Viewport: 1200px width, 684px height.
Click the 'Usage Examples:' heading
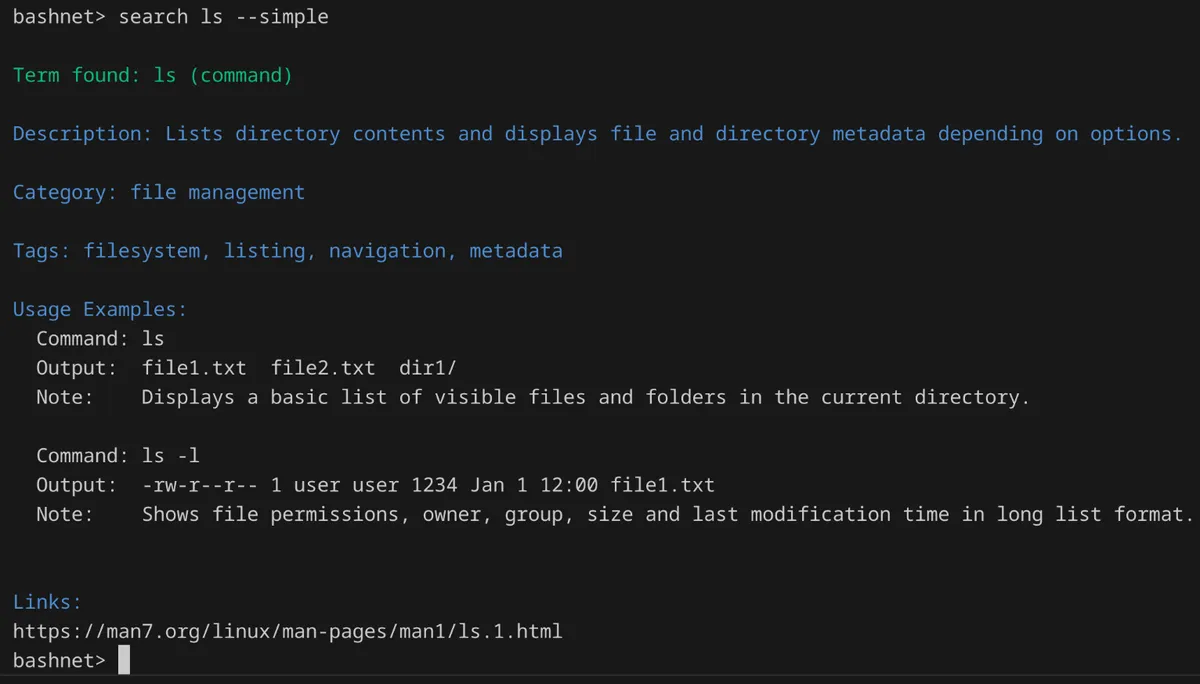(x=99, y=309)
